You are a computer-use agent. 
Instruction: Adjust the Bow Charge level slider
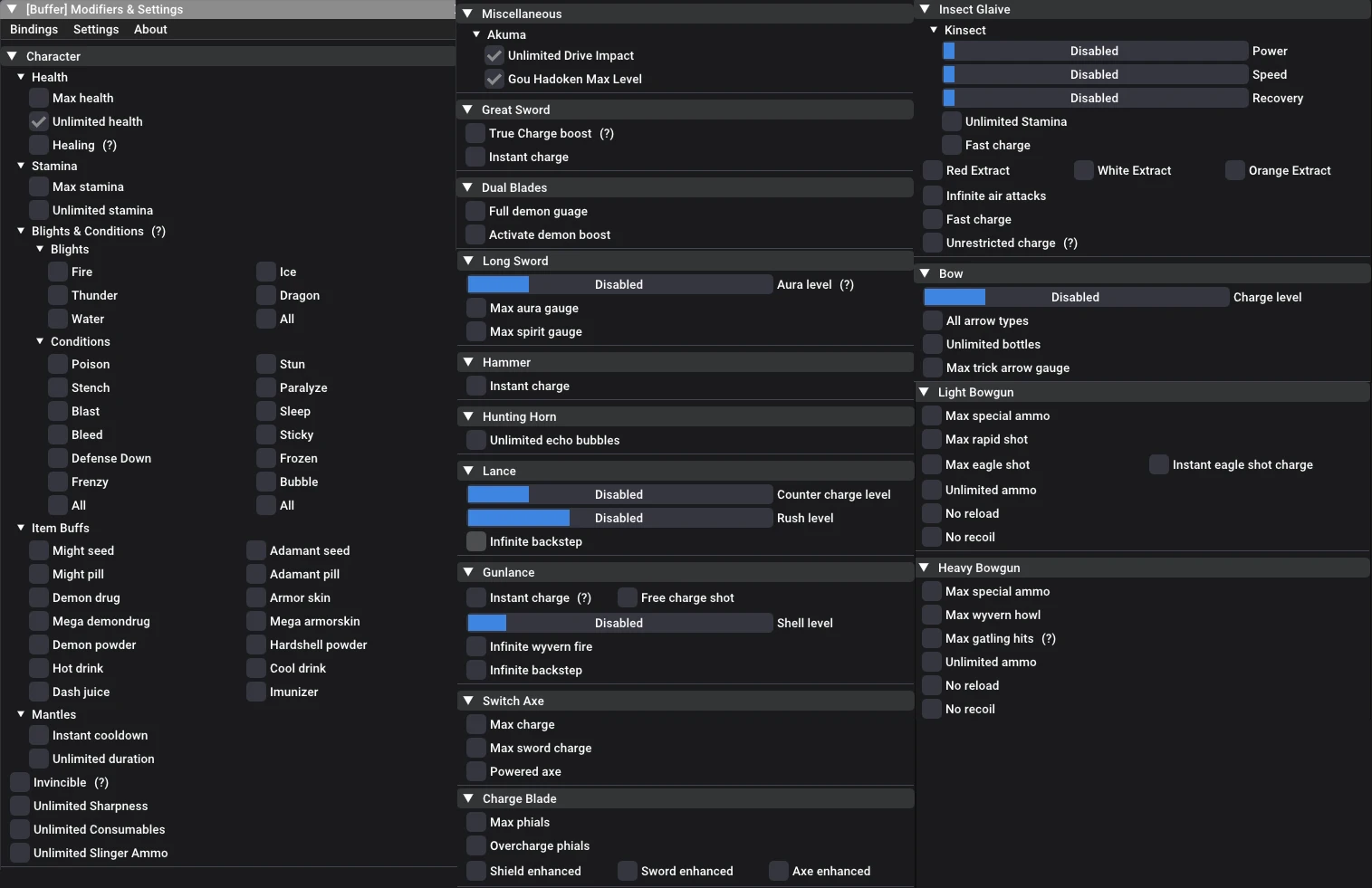pos(1076,297)
